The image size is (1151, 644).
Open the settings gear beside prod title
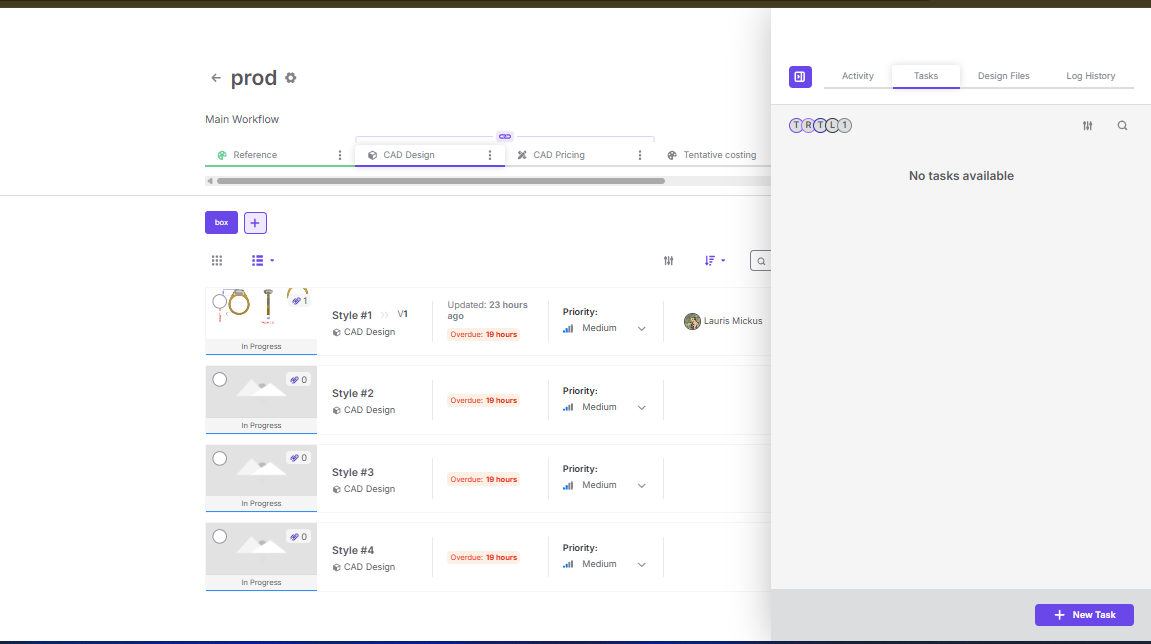(x=291, y=78)
